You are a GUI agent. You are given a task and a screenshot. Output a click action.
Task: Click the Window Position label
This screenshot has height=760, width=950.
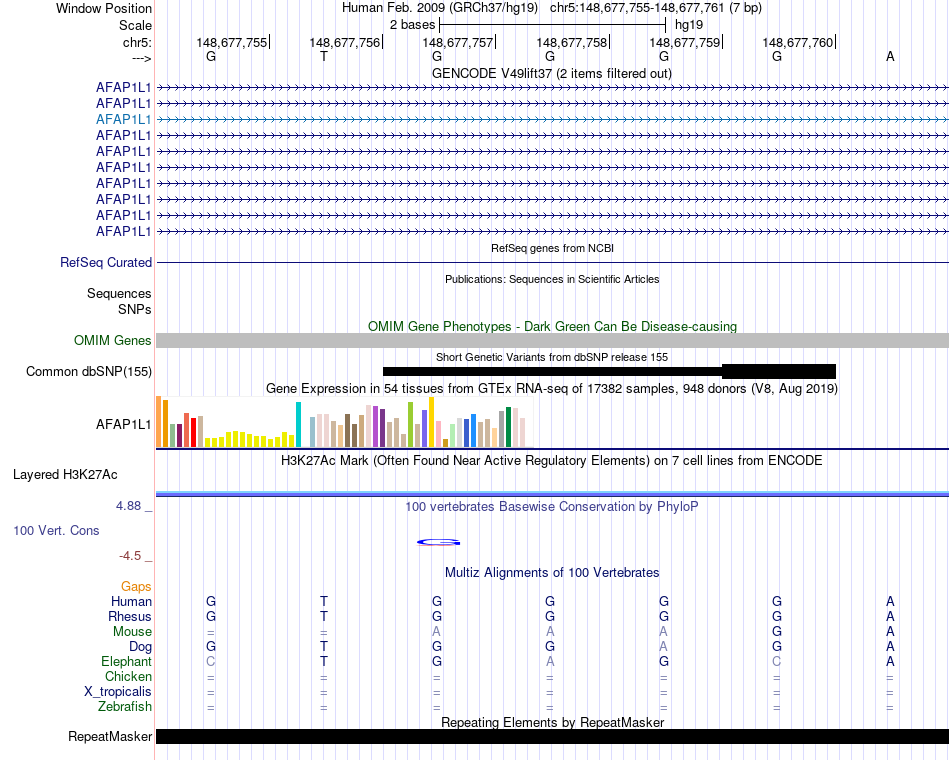pos(104,8)
